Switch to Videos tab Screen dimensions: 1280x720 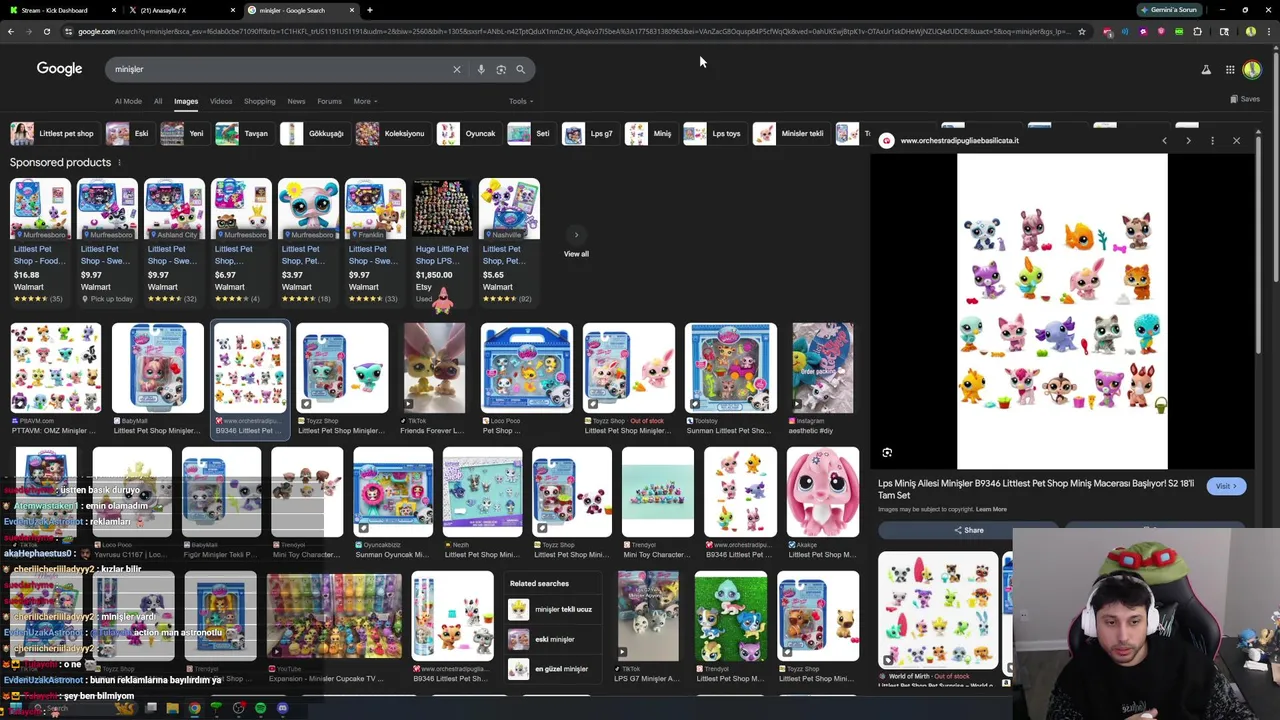pyautogui.click(x=221, y=101)
